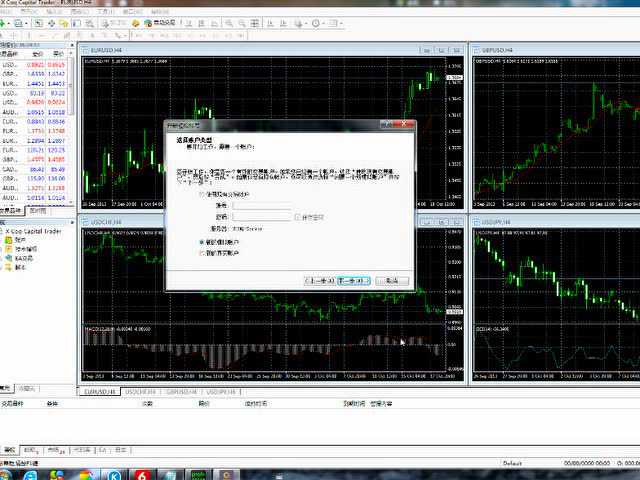Open the Periods clock icon
Image resolution: width=640 pixels, height=480 pixels.
(x=316, y=24)
